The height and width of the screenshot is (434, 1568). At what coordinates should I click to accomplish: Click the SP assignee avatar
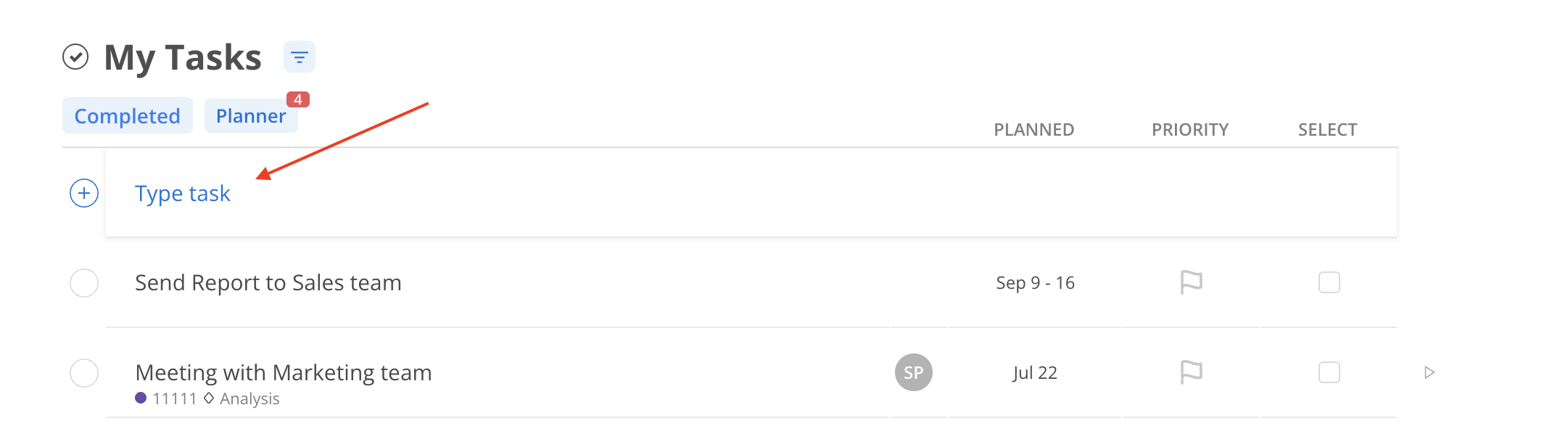(x=914, y=372)
